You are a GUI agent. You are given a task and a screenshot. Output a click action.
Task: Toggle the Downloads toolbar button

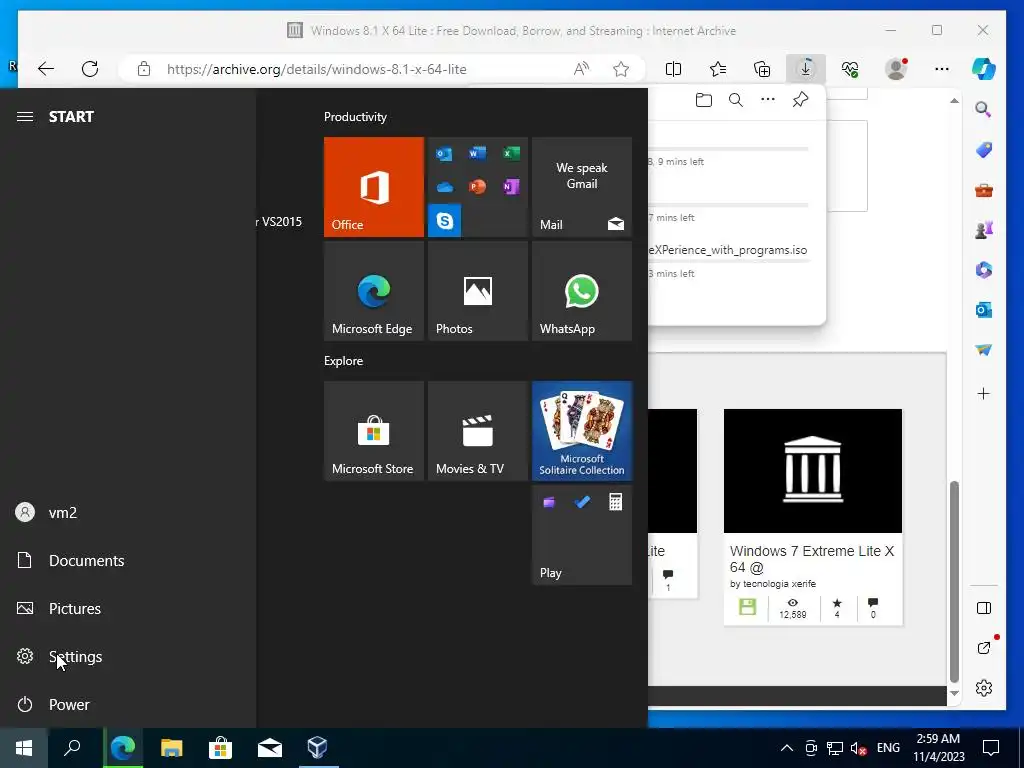[x=806, y=69]
